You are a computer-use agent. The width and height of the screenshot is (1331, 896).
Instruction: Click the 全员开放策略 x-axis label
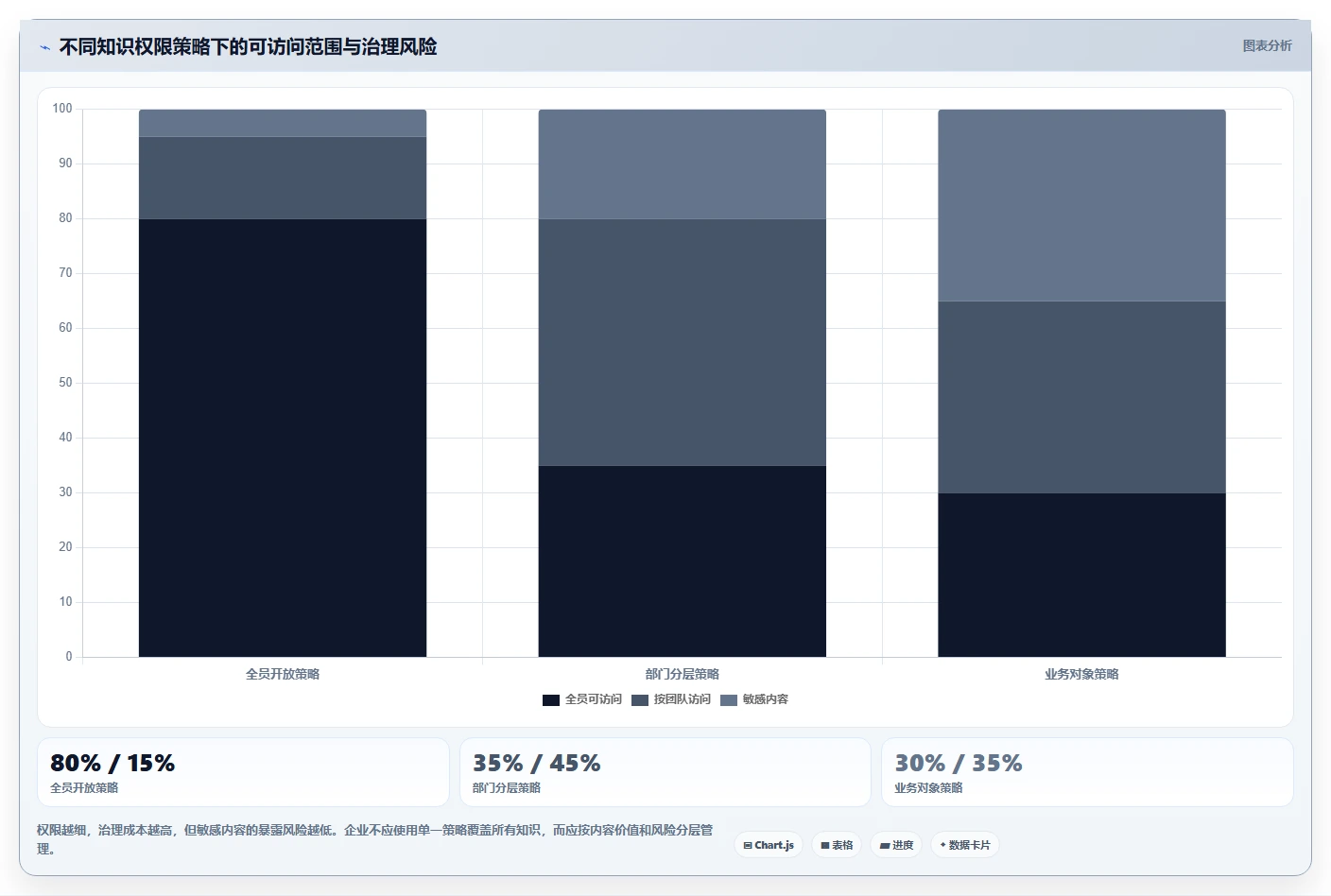pyautogui.click(x=283, y=674)
